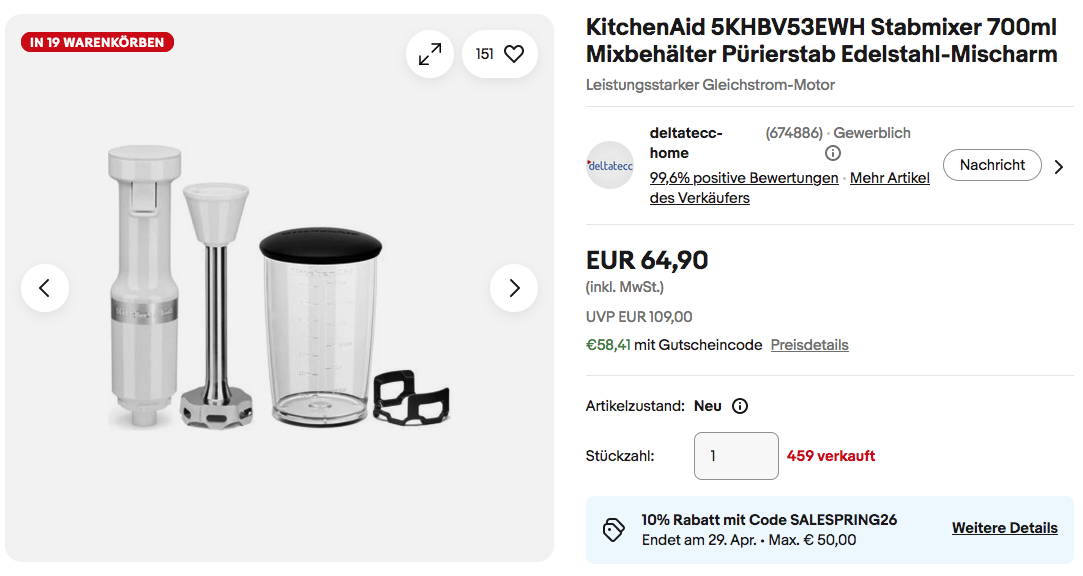View 99,6% positive Bewertungen
Screen dimensions: 1083x576
[744, 178]
